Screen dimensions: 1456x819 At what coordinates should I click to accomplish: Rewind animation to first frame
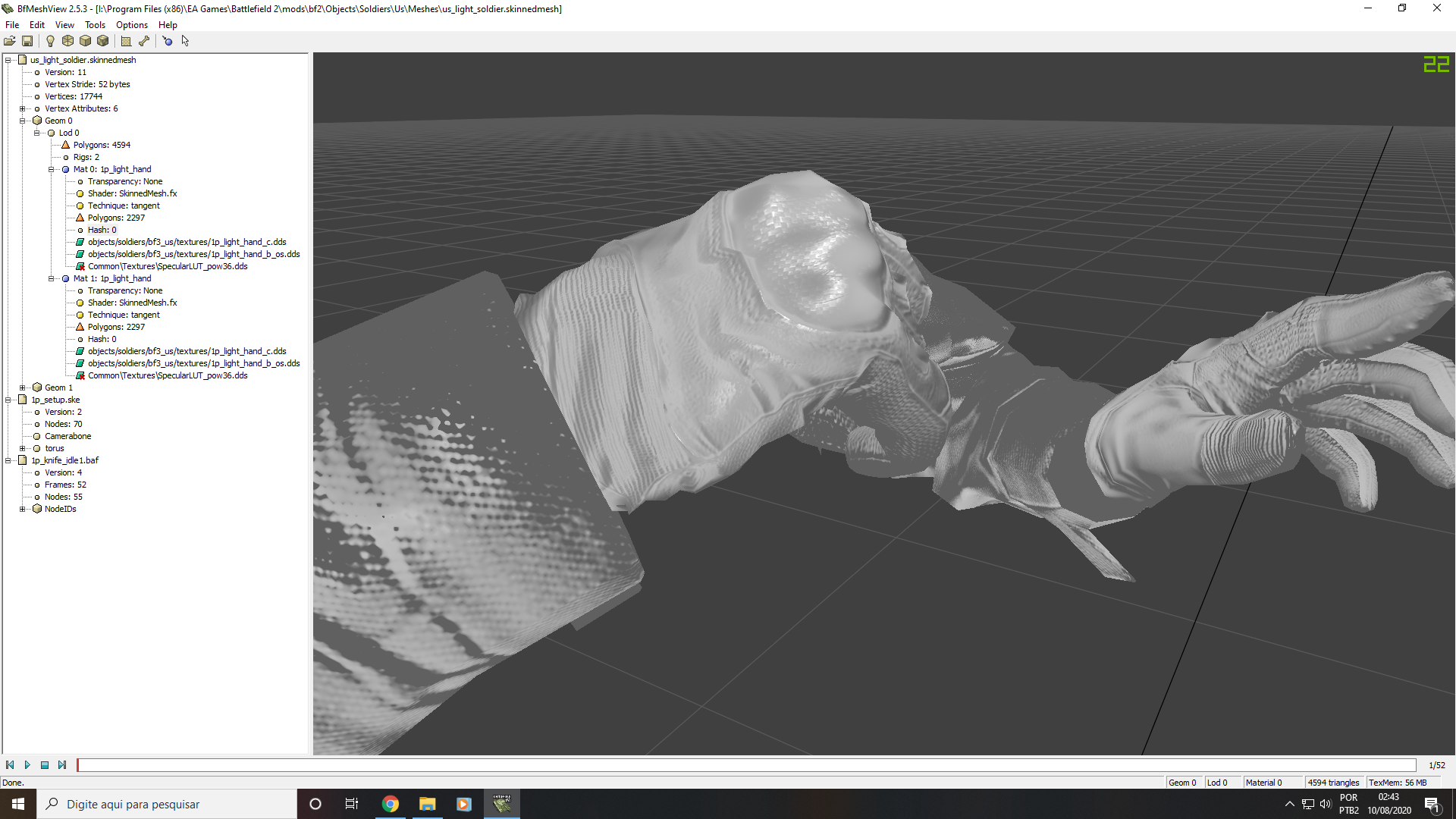tap(10, 765)
